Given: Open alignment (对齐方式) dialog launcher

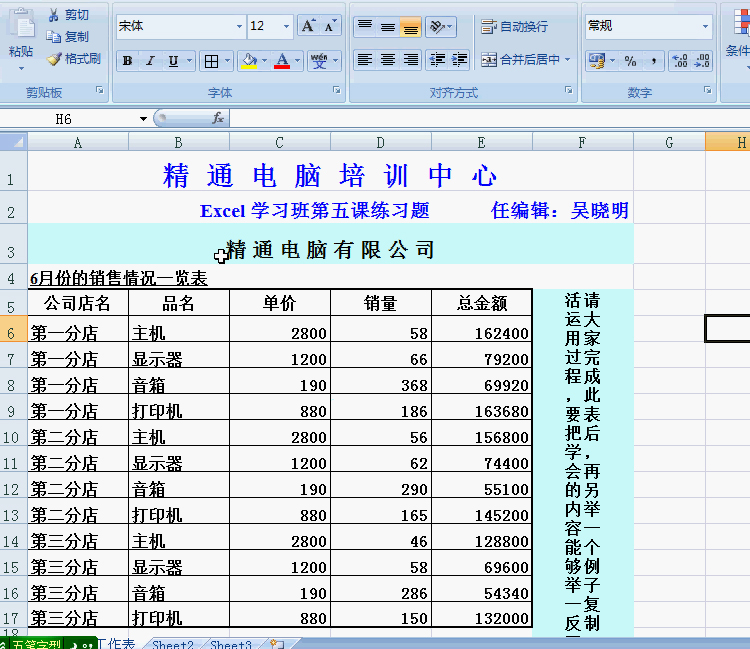Looking at the screenshot, I should pos(569,90).
